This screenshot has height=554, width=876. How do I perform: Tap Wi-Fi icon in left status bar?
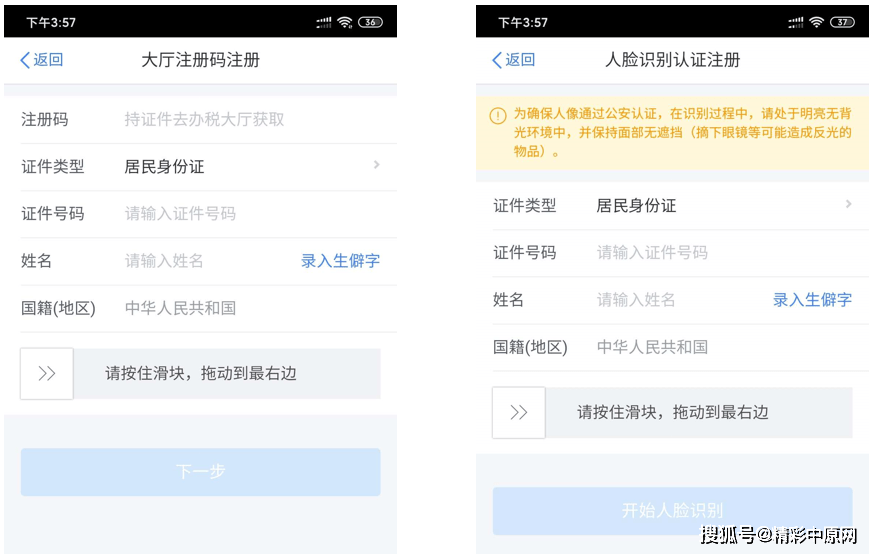pyautogui.click(x=345, y=22)
